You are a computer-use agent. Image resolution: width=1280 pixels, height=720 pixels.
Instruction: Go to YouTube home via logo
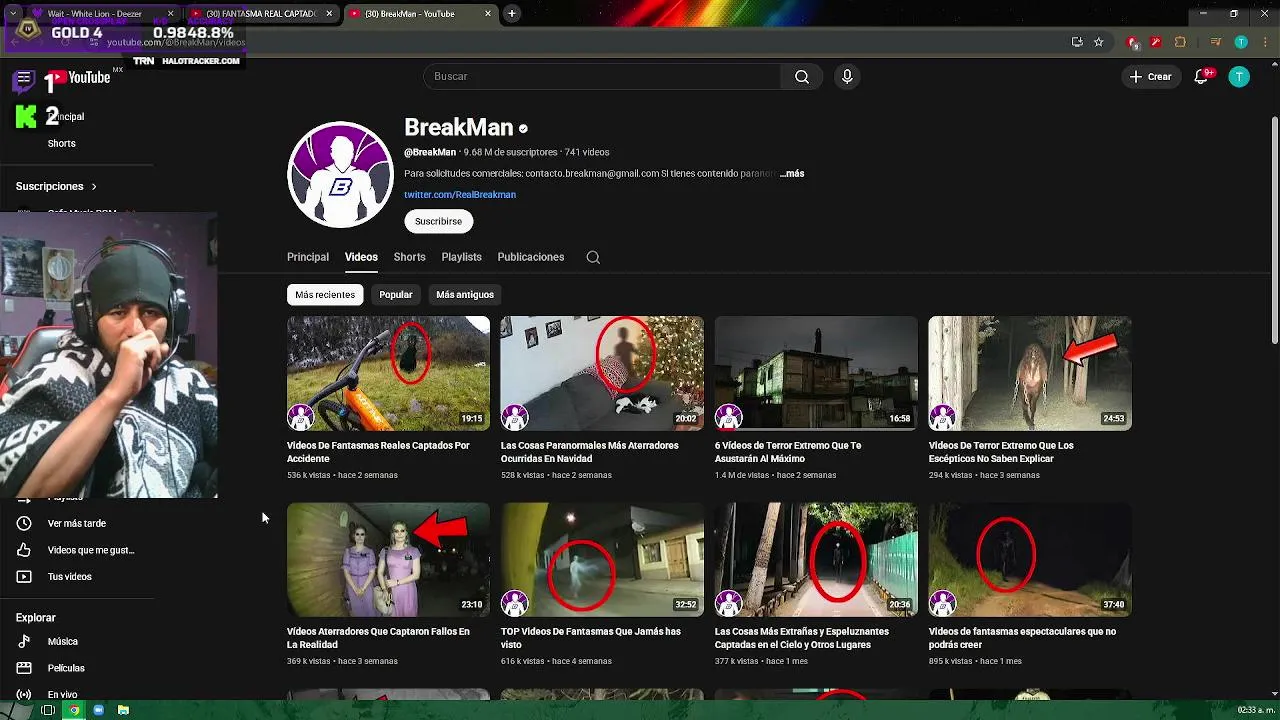point(78,78)
